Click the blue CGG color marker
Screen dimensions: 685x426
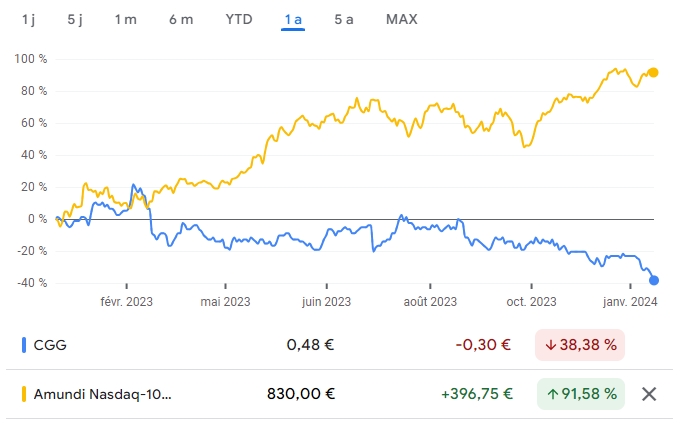coord(24,346)
